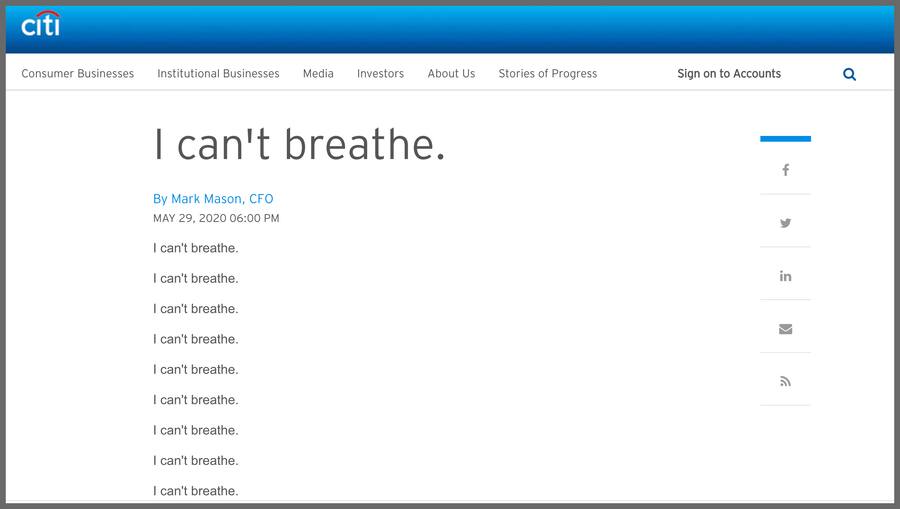Image resolution: width=900 pixels, height=509 pixels.
Task: Share the article on Facebook
Action: [x=785, y=170]
